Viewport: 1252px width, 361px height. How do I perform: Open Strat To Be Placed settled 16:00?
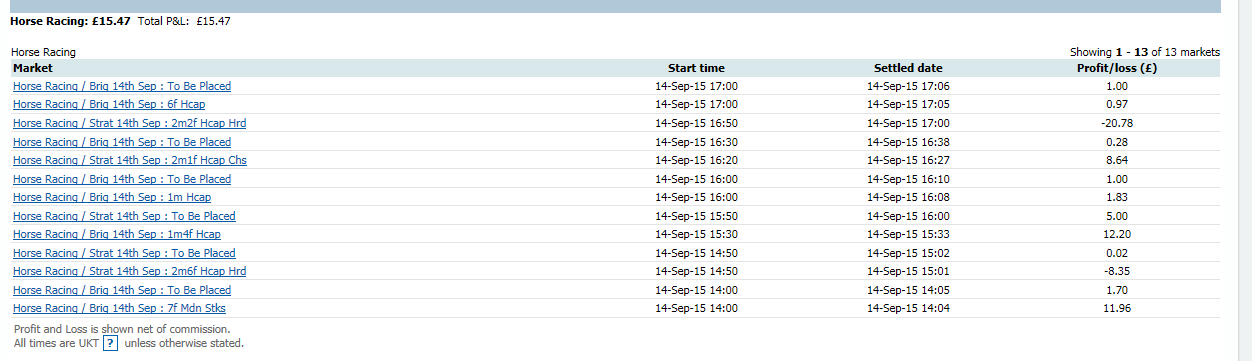[124, 216]
